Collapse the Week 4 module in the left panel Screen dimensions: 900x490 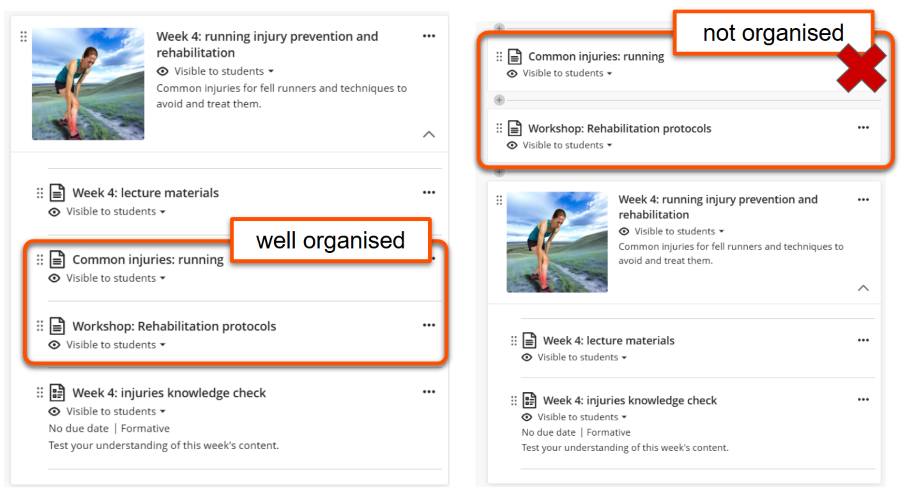click(429, 133)
